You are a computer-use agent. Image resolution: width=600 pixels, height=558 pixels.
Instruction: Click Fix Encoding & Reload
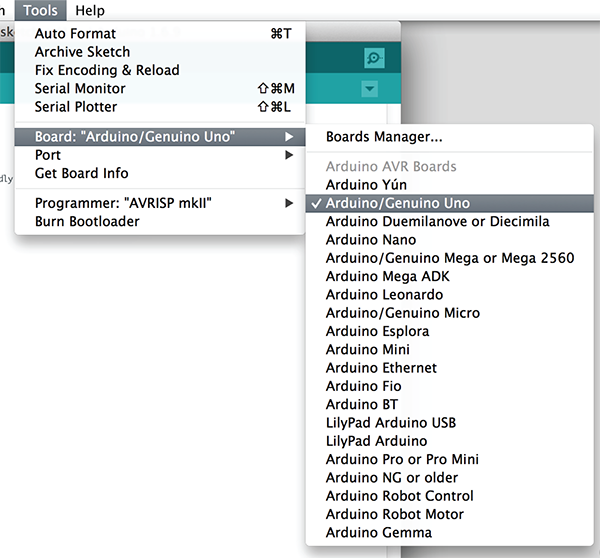point(160,70)
